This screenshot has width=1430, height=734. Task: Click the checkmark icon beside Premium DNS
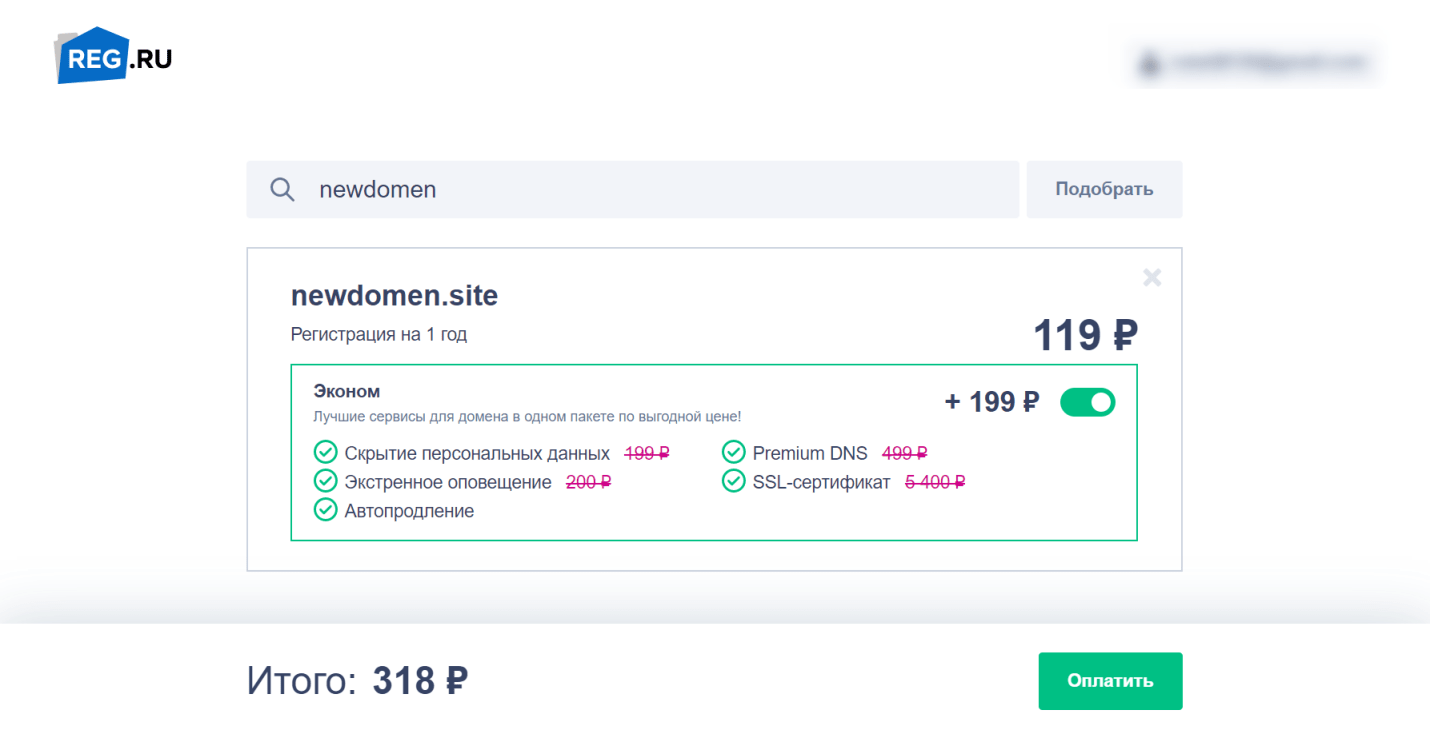(x=734, y=453)
